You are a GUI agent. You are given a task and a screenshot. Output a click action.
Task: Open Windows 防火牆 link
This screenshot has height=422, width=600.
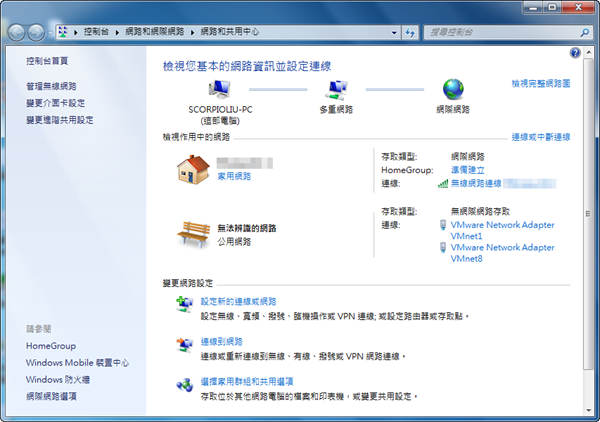(x=58, y=380)
